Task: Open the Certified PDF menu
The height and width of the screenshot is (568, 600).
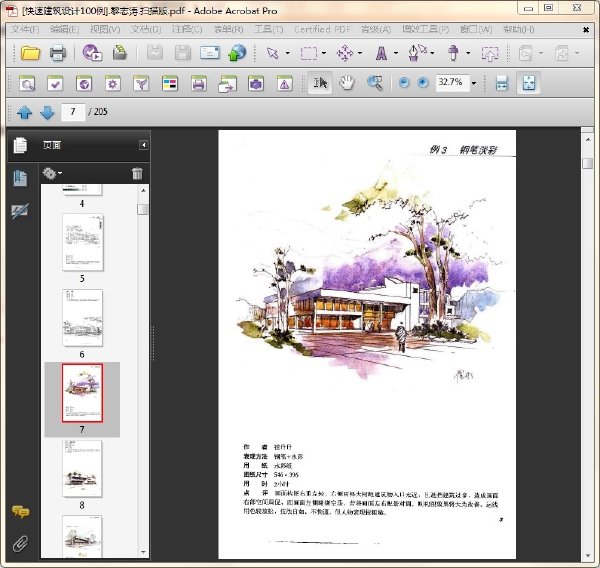Action: [x=322, y=29]
